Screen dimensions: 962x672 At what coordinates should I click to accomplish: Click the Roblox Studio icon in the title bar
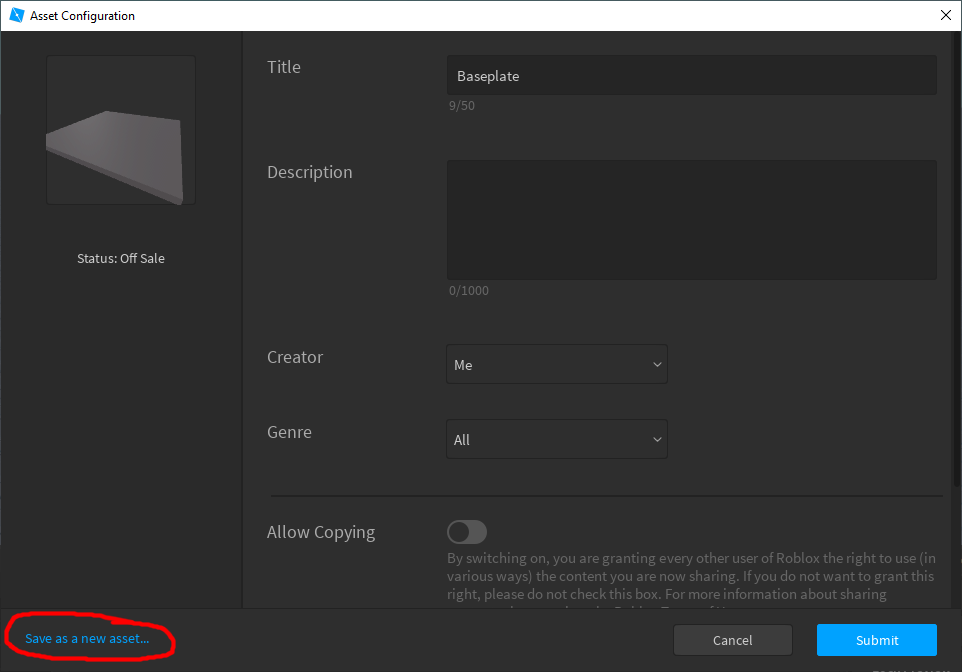pos(15,15)
